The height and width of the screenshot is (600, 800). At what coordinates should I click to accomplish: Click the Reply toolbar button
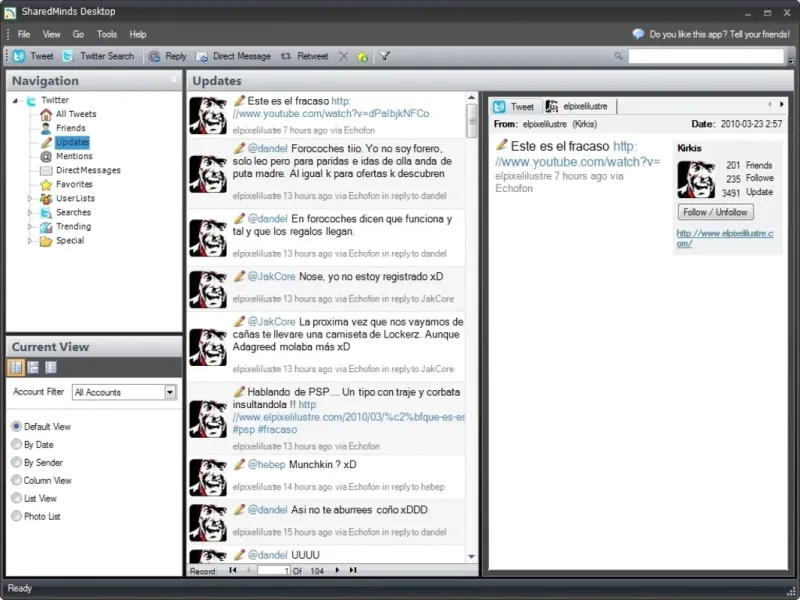point(167,56)
